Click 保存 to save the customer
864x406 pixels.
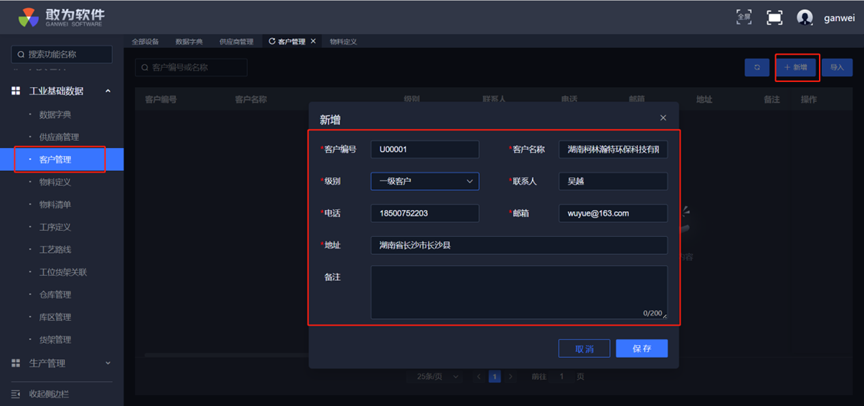tap(642, 349)
